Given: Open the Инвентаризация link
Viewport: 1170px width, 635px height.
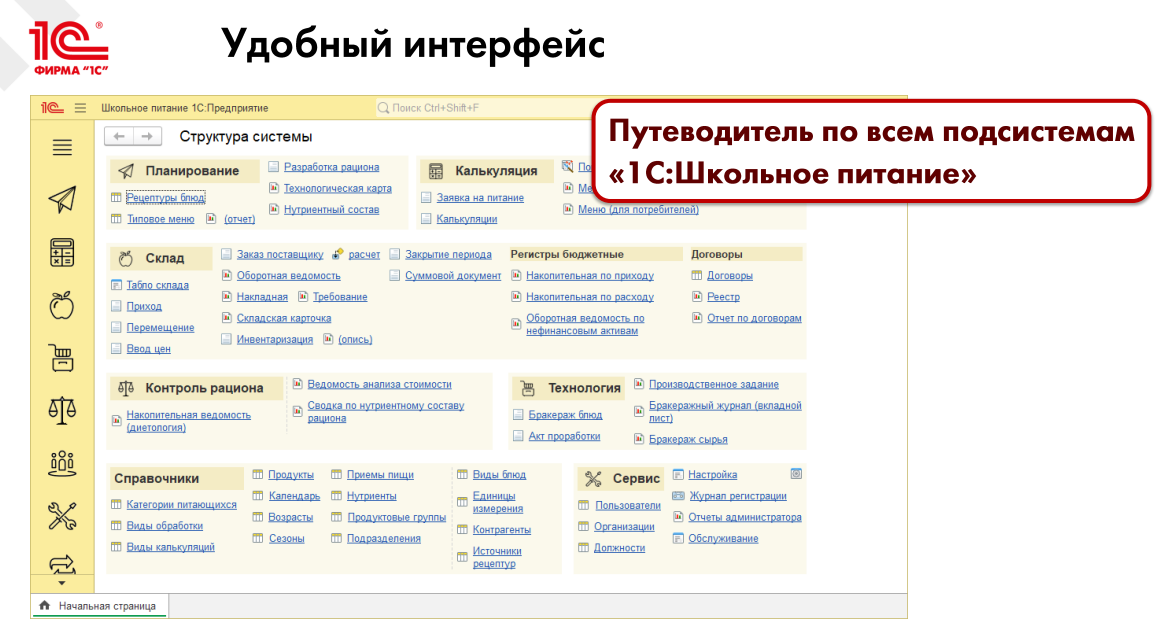Looking at the screenshot, I should pos(275,340).
